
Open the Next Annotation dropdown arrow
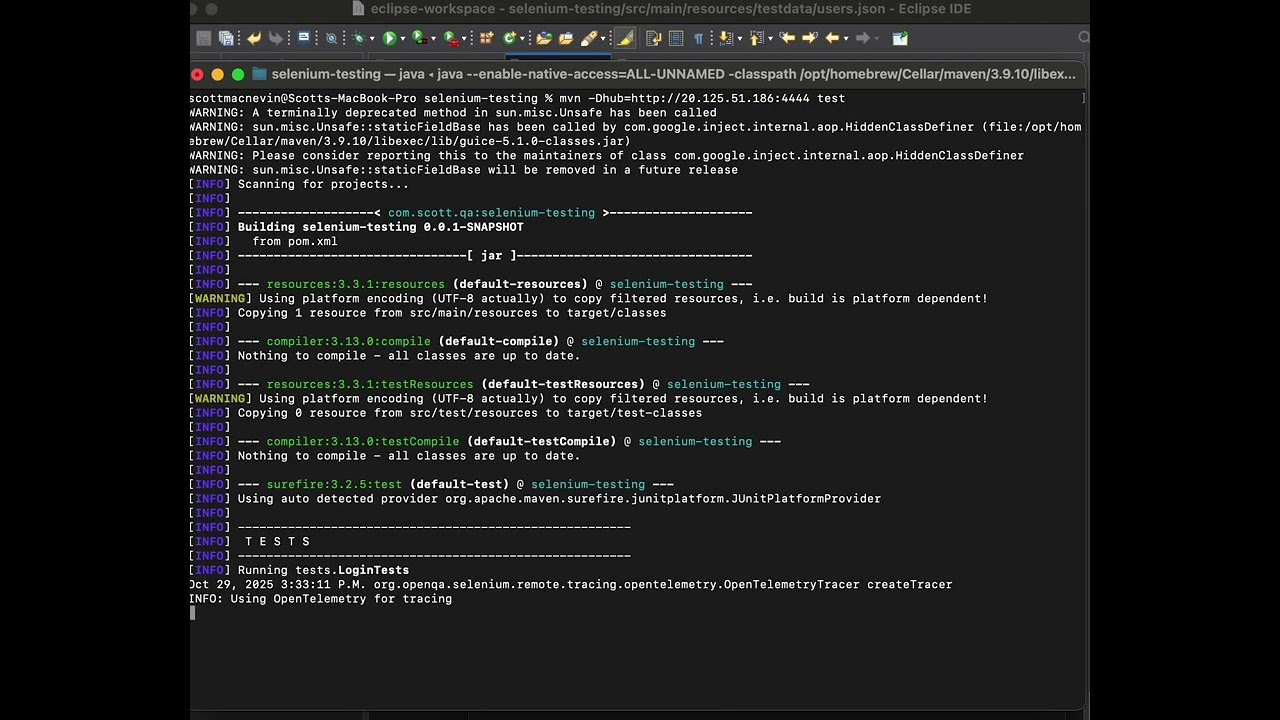(740, 39)
